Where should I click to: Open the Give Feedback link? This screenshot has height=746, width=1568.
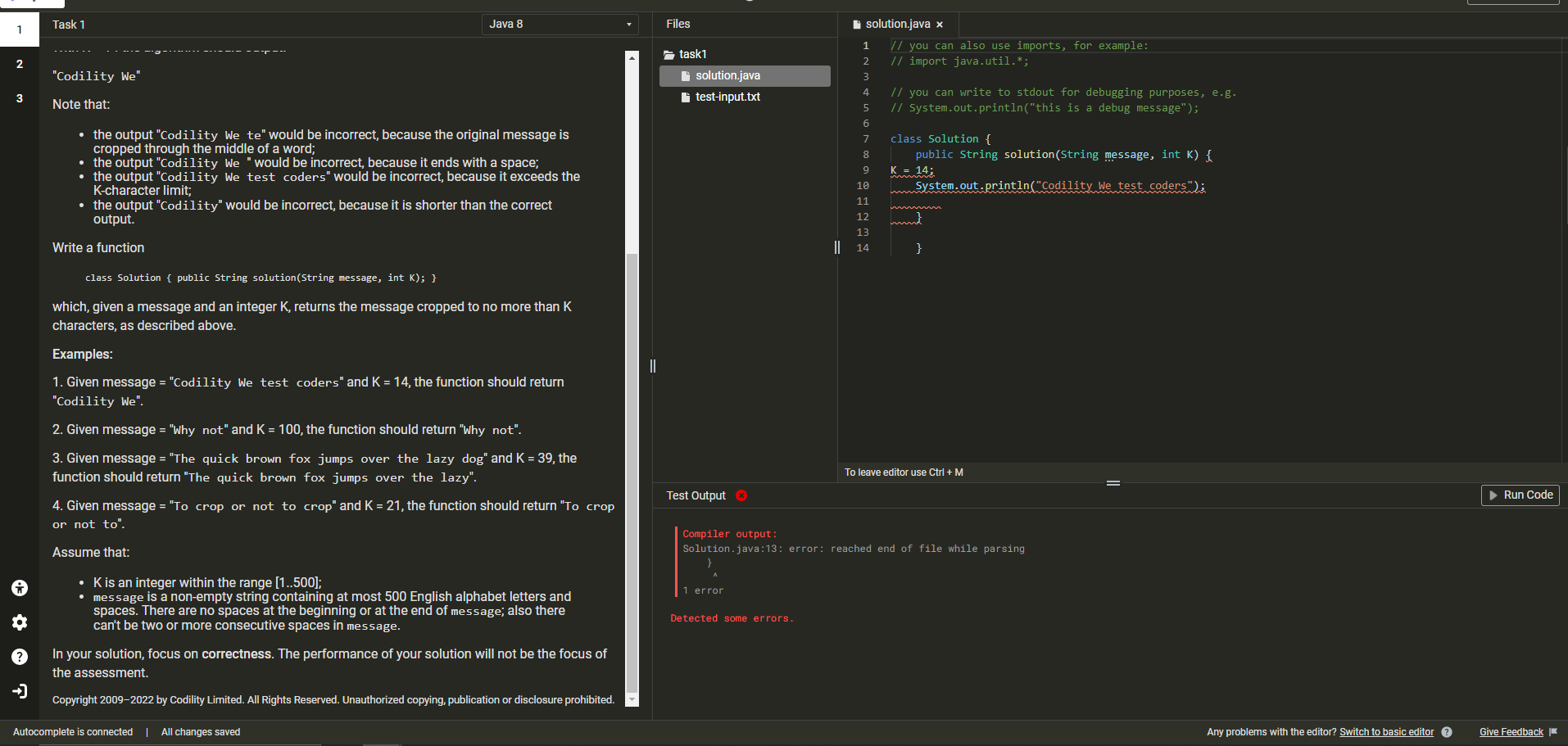pos(1511,732)
